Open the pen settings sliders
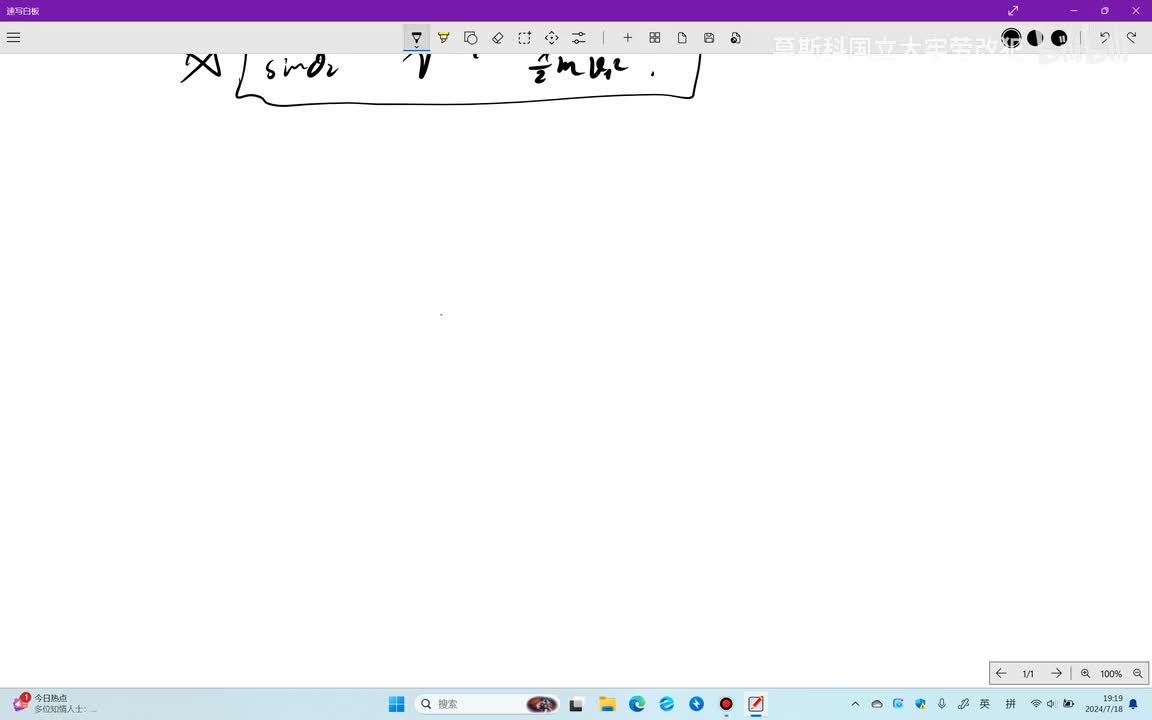 [579, 37]
